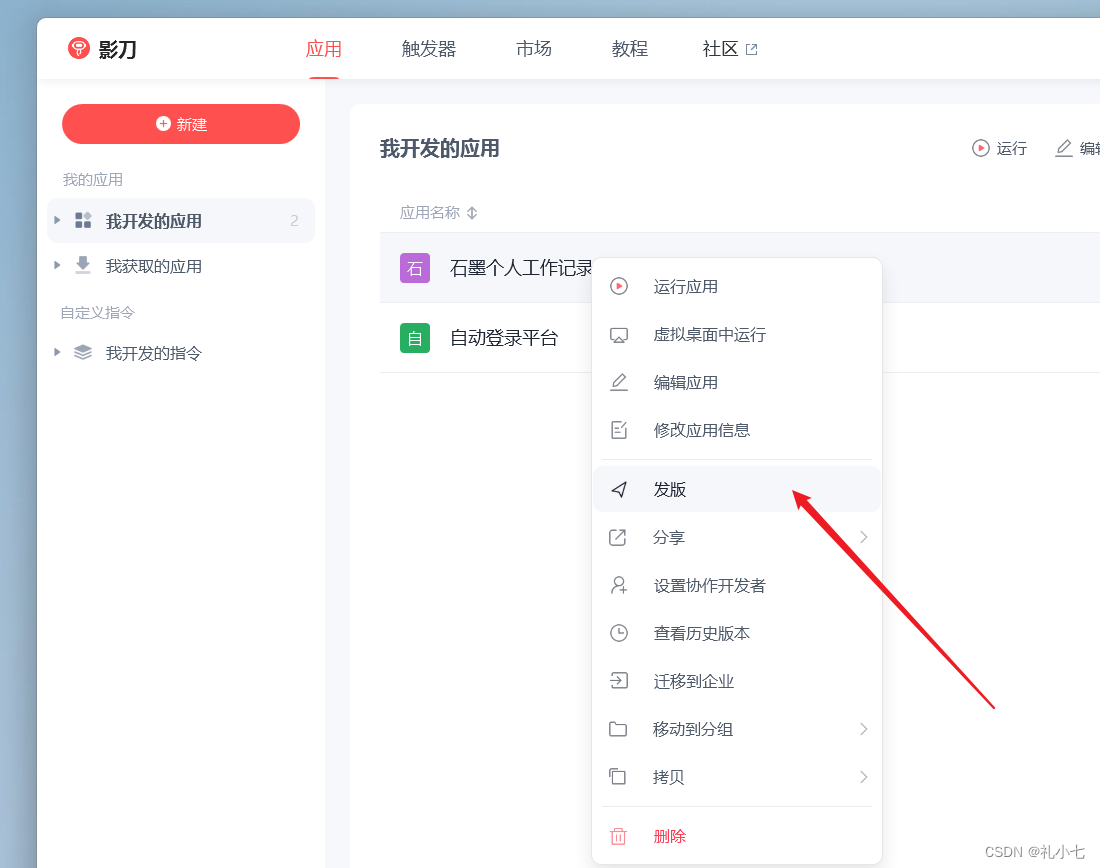This screenshot has width=1100, height=868.
Task: Expand the 我获取的应用 tree arrow
Action: point(58,265)
